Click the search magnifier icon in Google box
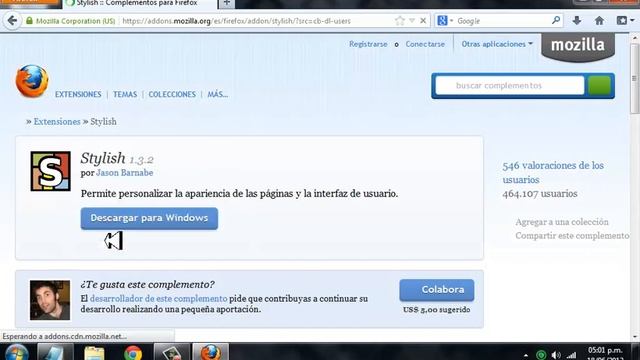Viewport: 640px width, 360px height. coord(556,20)
